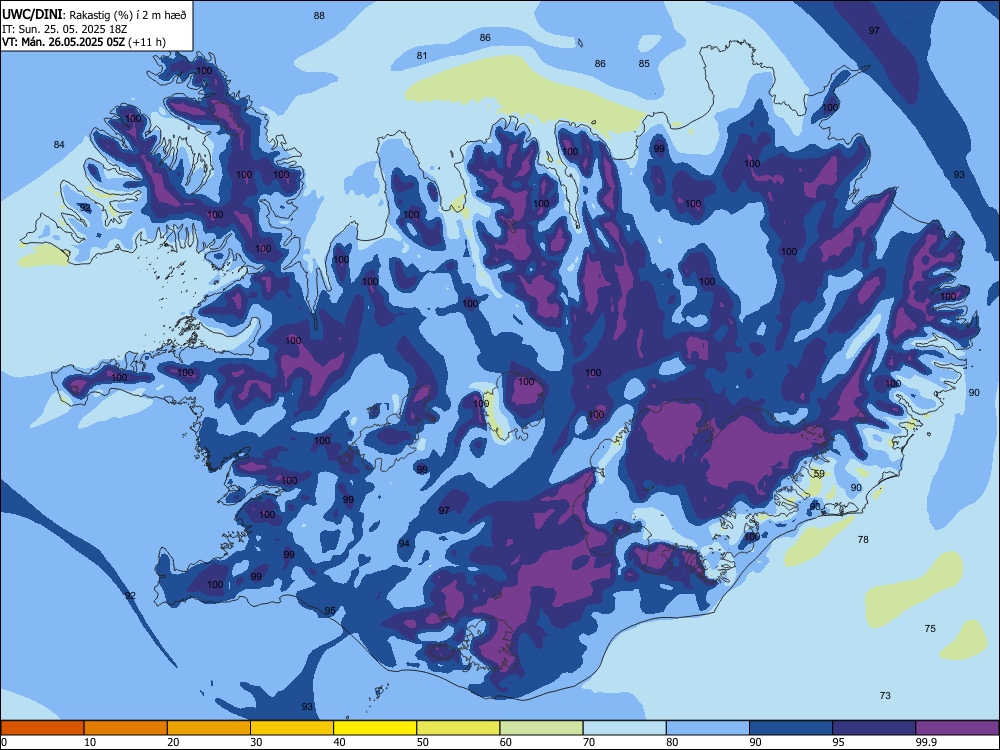Click the navy 95–99.9 legend swatch

(874, 728)
